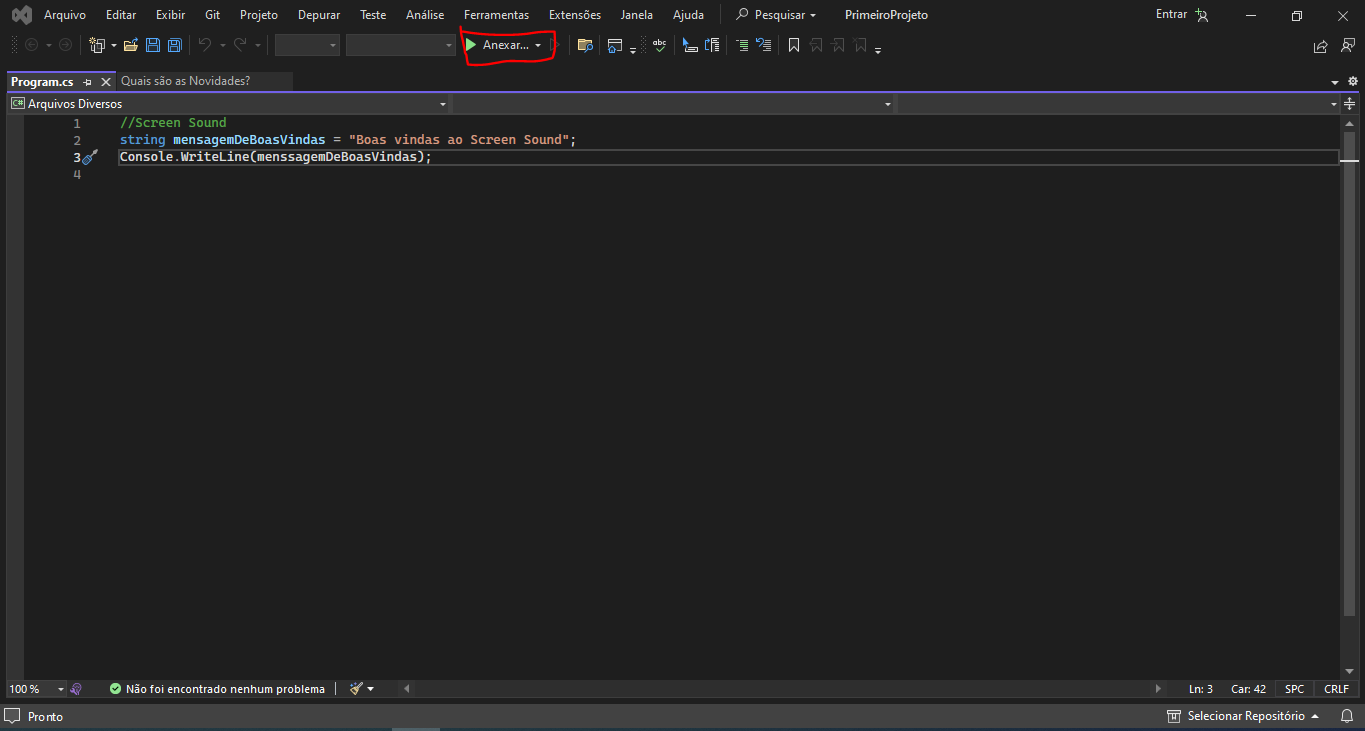This screenshot has height=731, width=1365.
Task: Click the New Item toolbar icon
Action: tap(97, 45)
